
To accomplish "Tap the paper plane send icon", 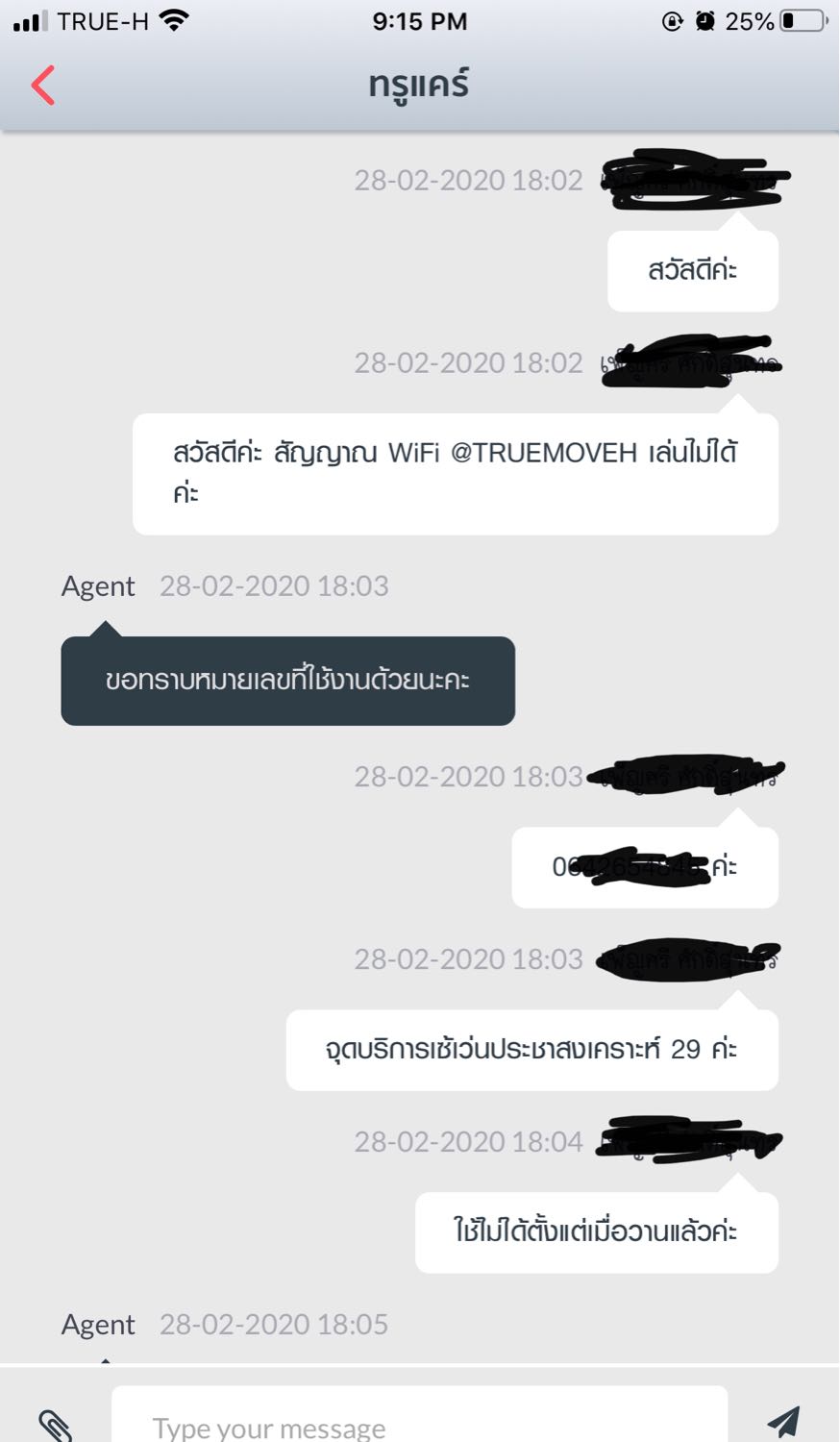I will [783, 1422].
